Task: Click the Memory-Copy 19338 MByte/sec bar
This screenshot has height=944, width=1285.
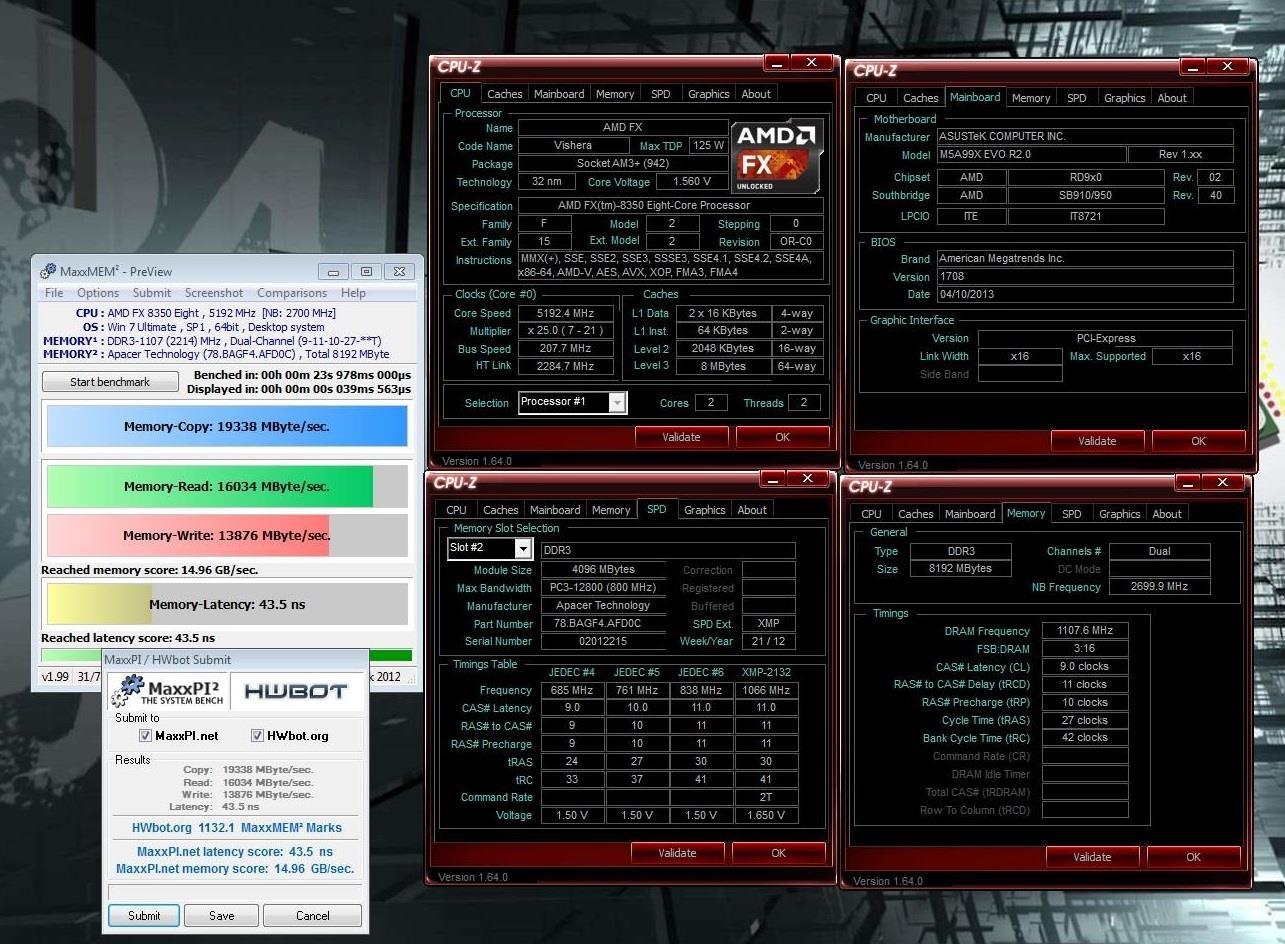Action: [x=227, y=426]
